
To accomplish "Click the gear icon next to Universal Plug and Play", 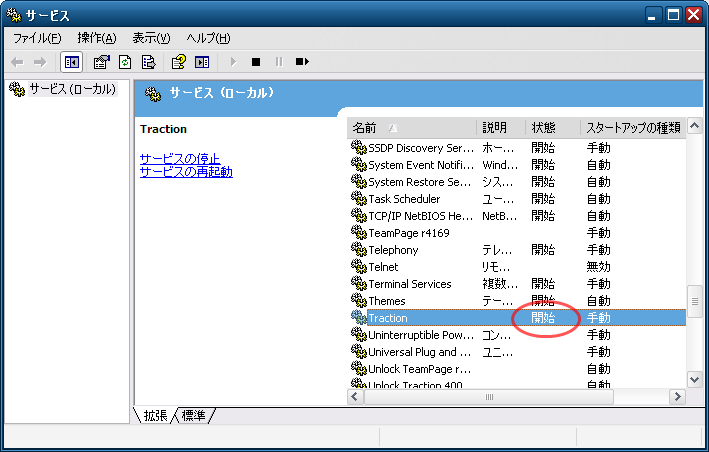I will click(359, 351).
